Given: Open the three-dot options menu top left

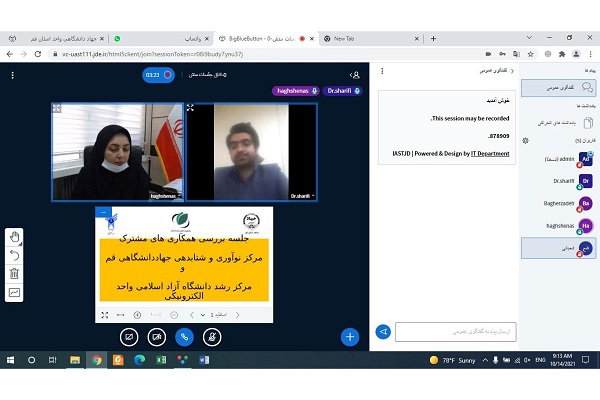Looking at the screenshot, I should [12, 74].
